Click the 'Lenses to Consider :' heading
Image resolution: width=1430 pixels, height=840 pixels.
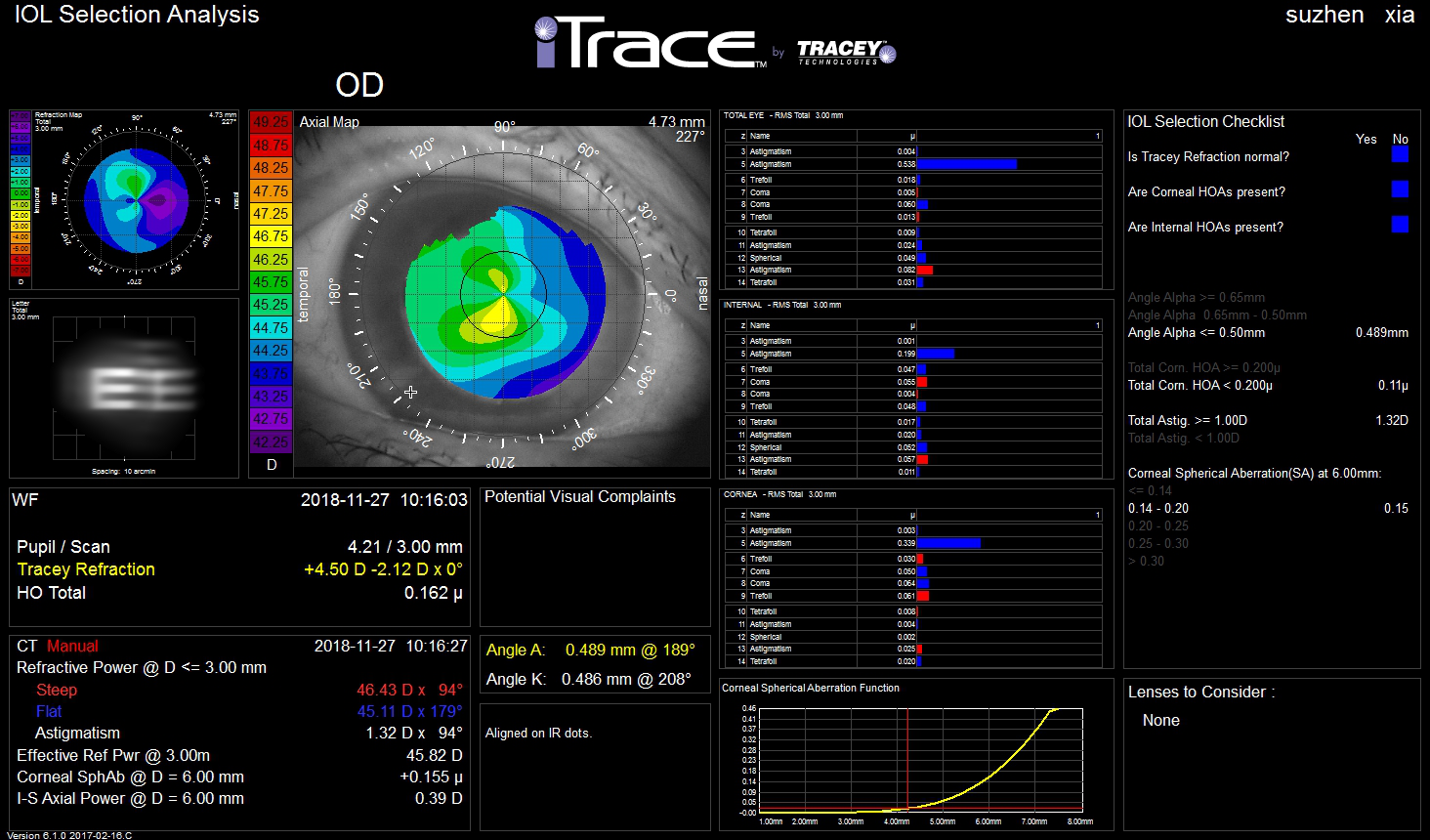pos(1201,692)
